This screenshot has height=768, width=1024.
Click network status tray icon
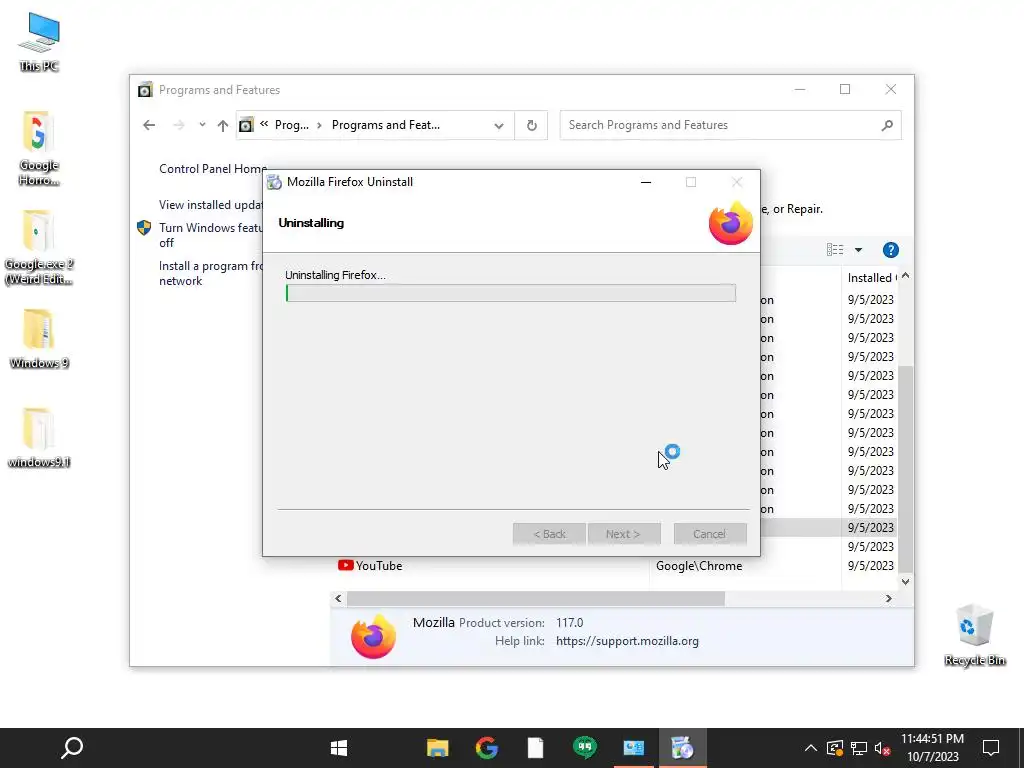[859, 748]
